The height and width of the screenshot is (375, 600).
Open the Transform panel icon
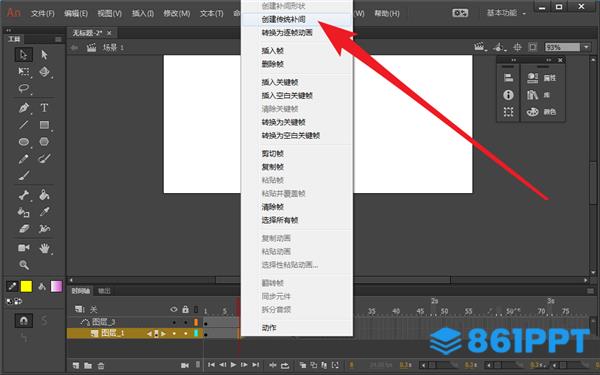click(508, 112)
